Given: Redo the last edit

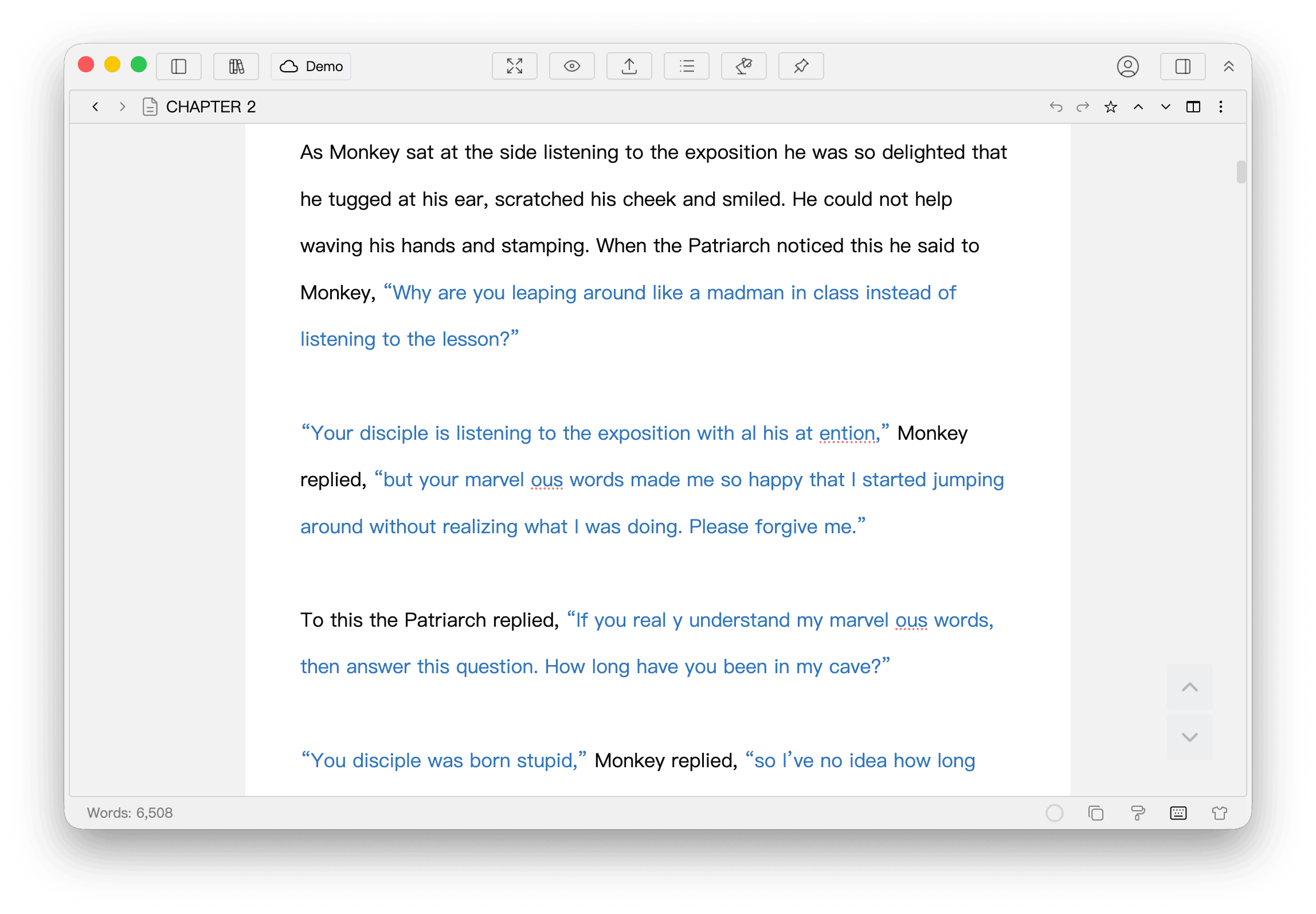Looking at the screenshot, I should tap(1083, 107).
